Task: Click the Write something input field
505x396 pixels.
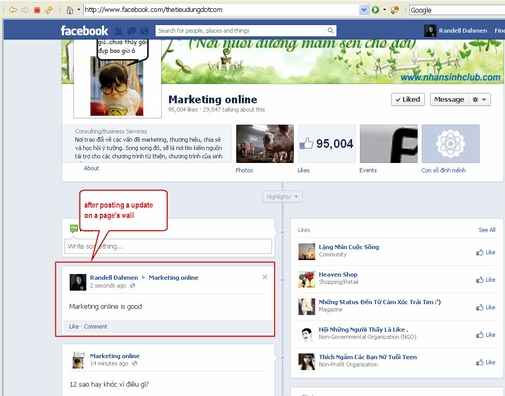Action: click(168, 246)
